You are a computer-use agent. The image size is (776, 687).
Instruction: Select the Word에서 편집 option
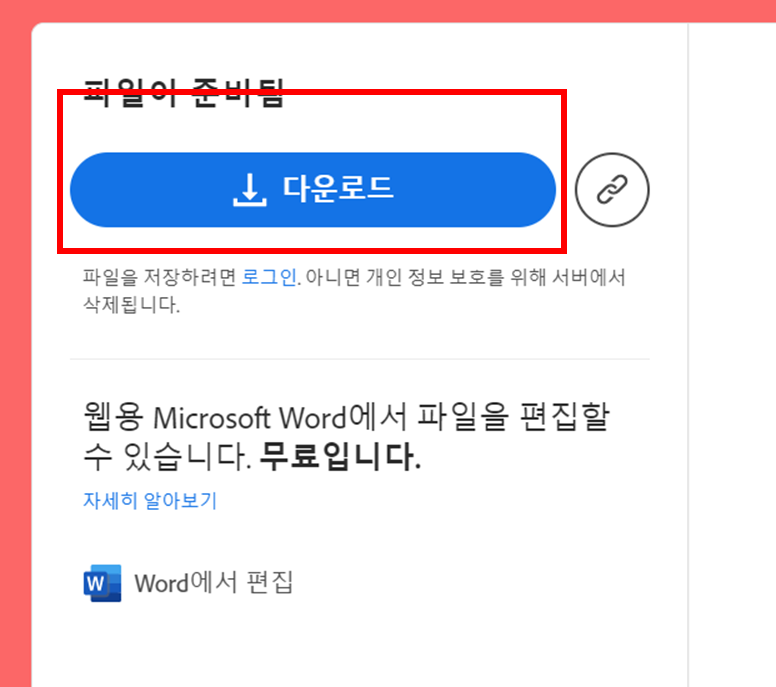tap(214, 583)
